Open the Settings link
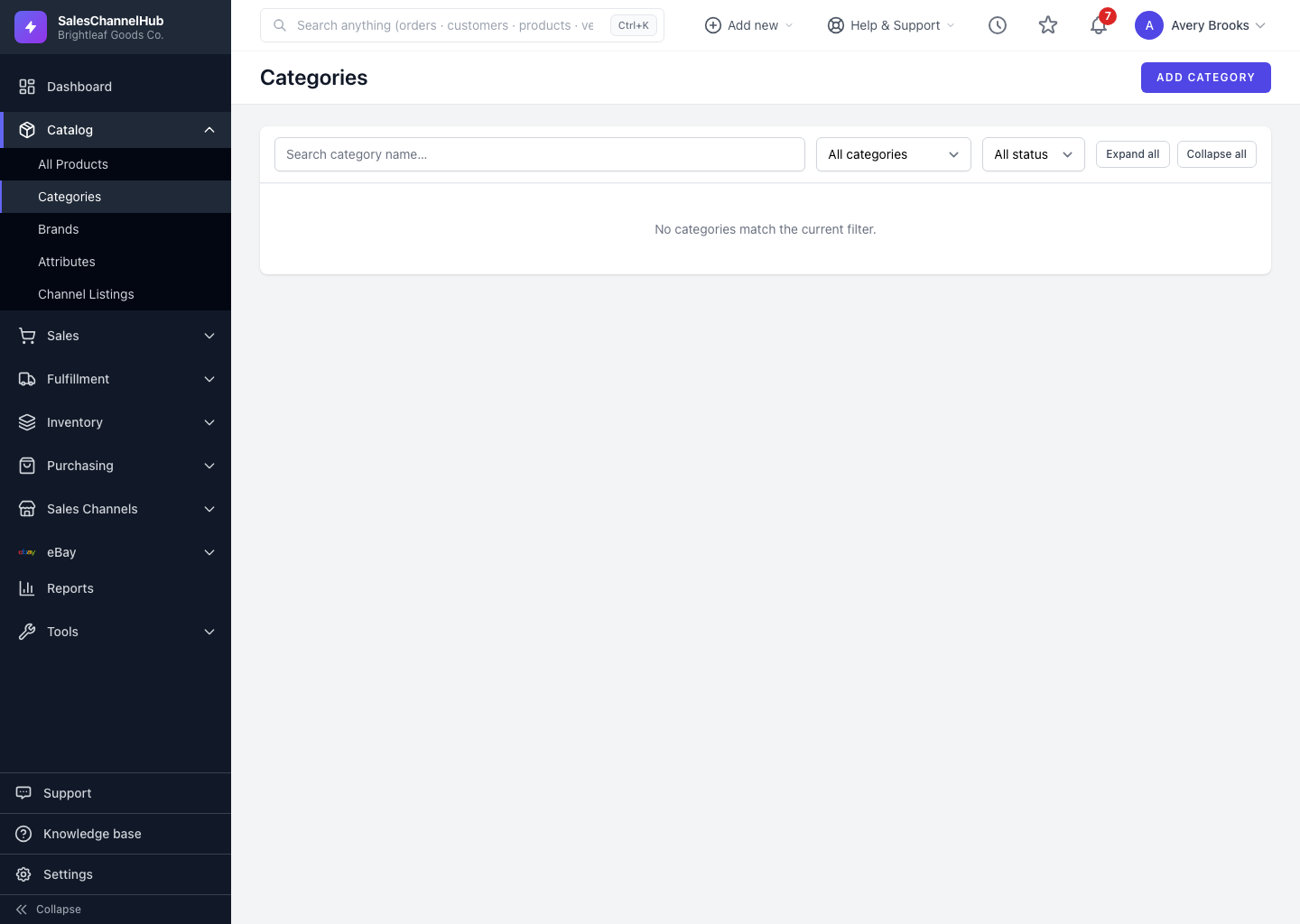 point(116,874)
